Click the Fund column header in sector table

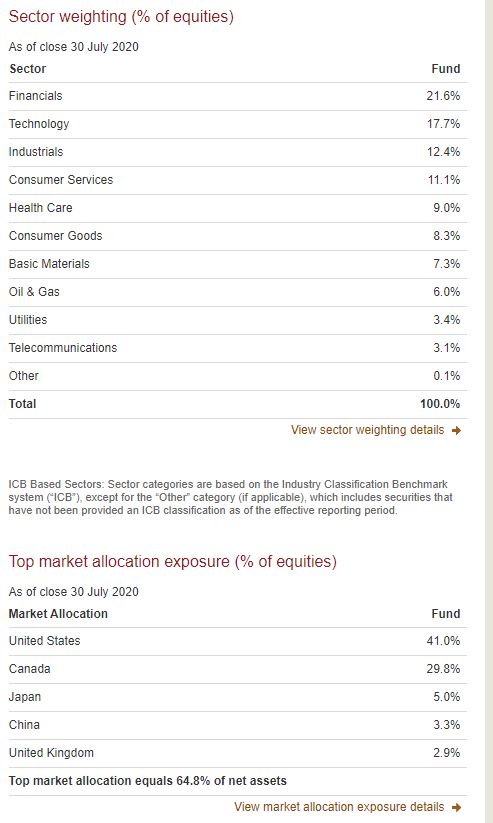point(446,69)
